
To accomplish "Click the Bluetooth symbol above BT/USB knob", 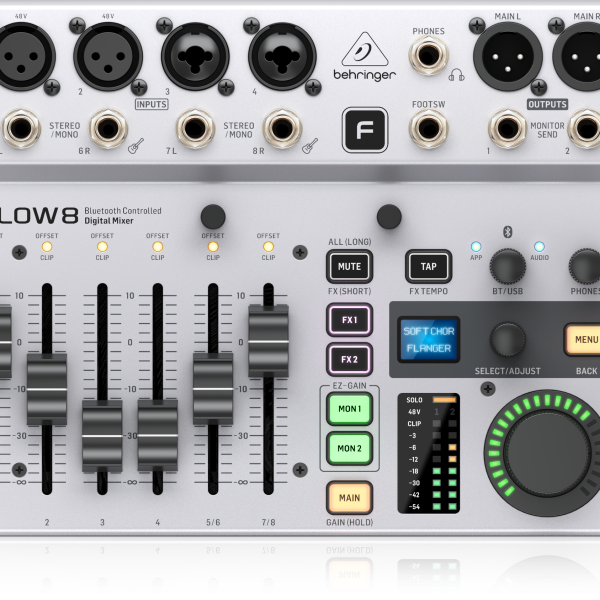I will 507,232.
